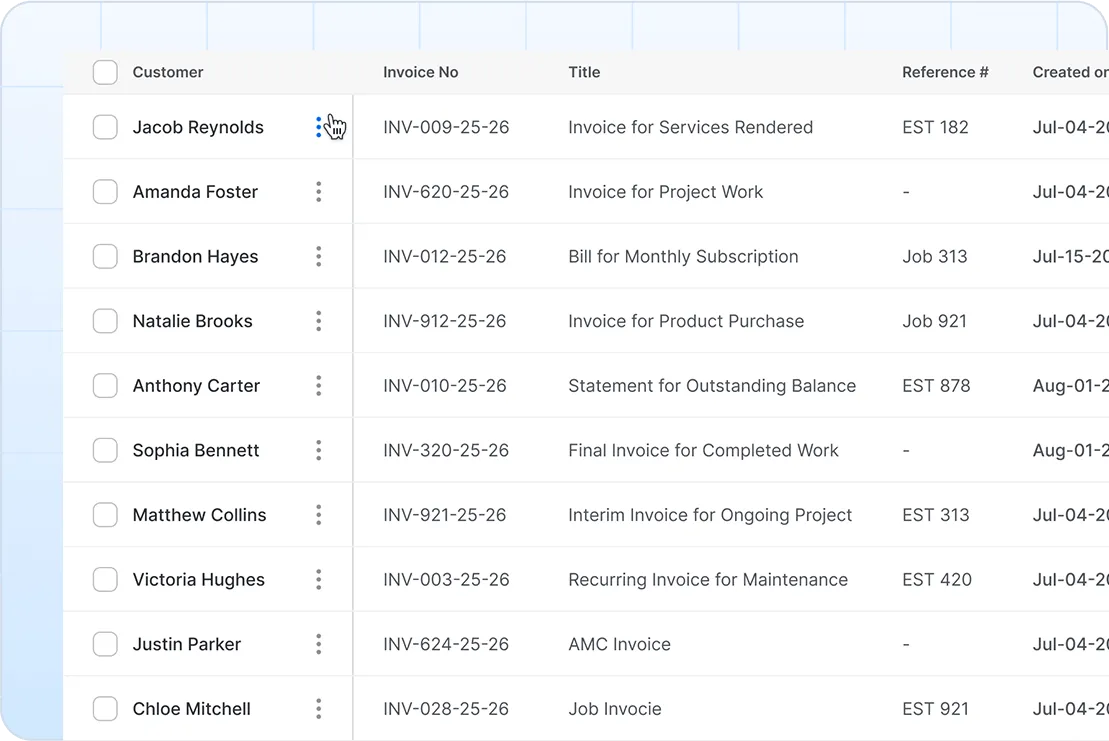Image resolution: width=1109 pixels, height=741 pixels.
Task: Open three-dot menu for Sophia Bennett
Action: [x=318, y=450]
